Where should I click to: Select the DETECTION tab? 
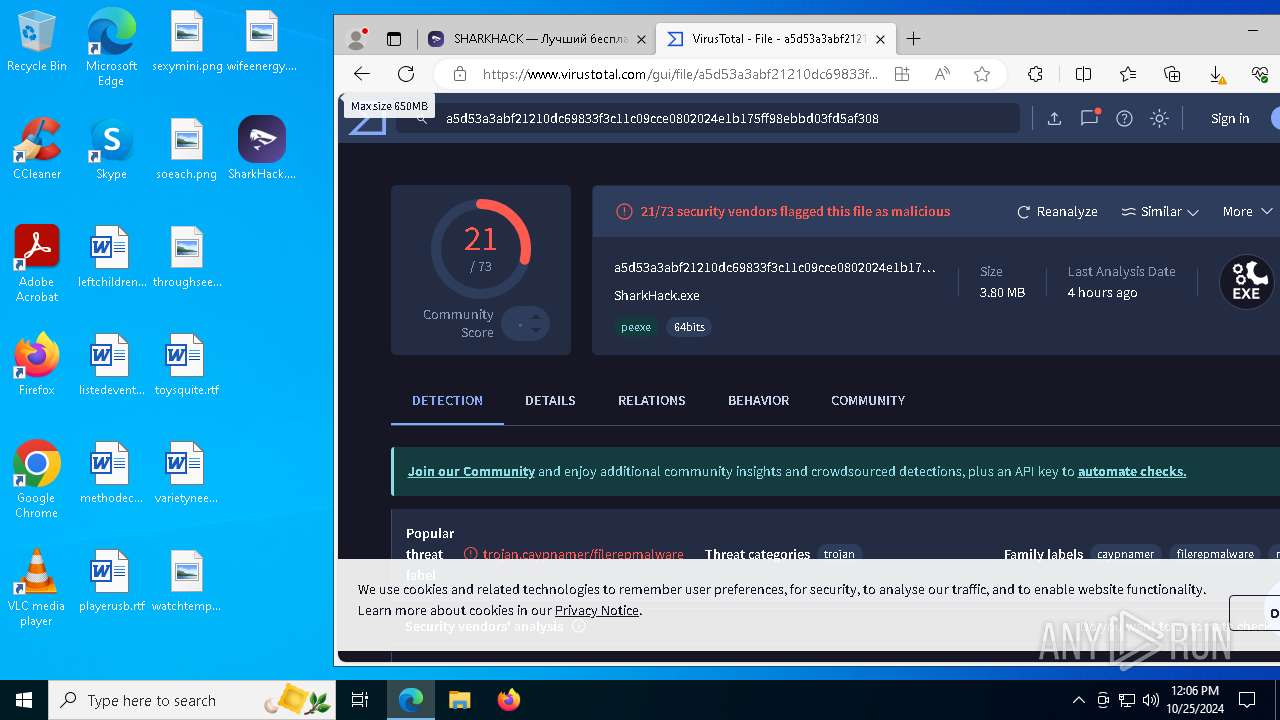tap(447, 400)
